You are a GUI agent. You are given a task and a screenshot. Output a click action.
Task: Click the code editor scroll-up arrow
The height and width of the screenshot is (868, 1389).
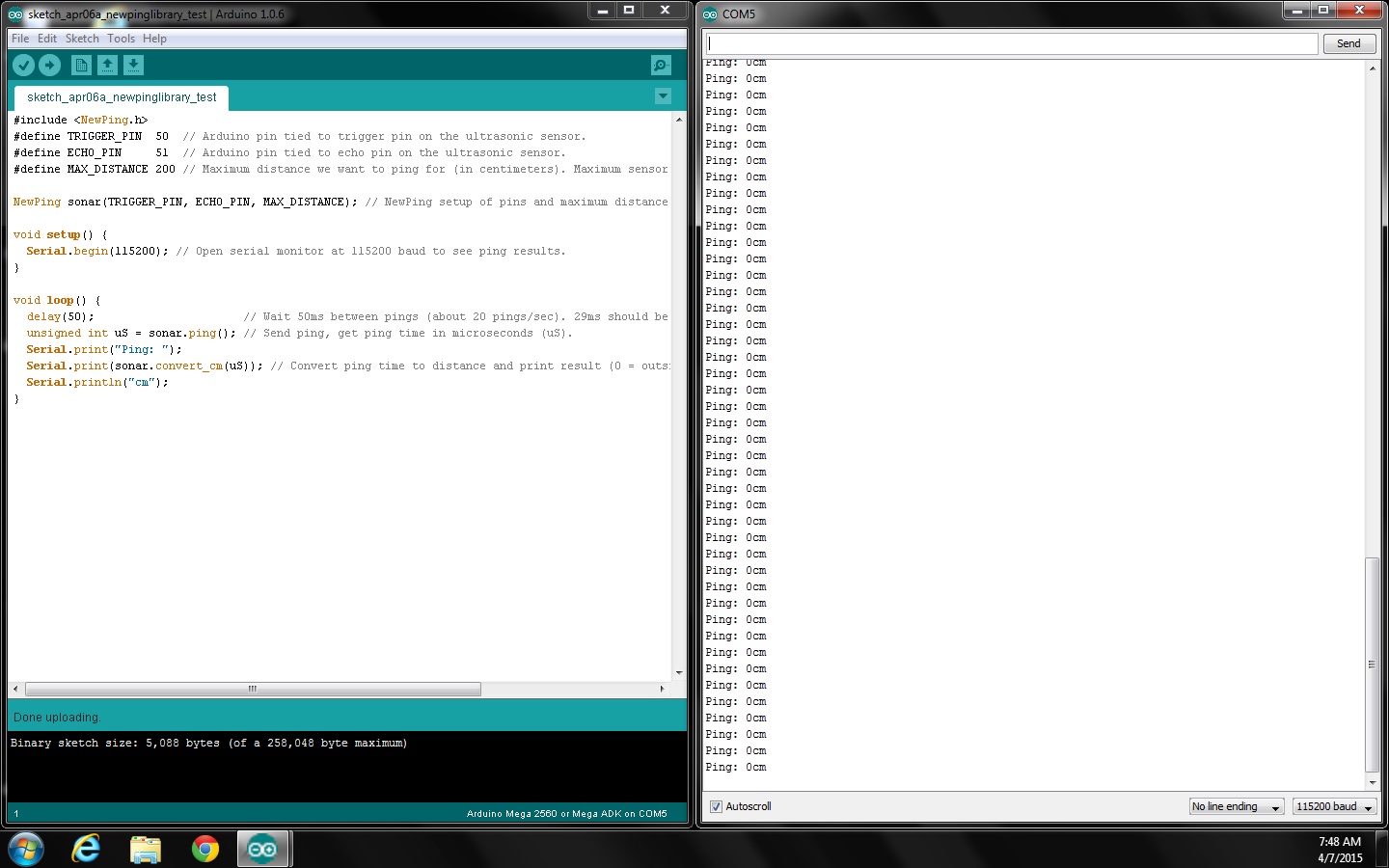(679, 120)
